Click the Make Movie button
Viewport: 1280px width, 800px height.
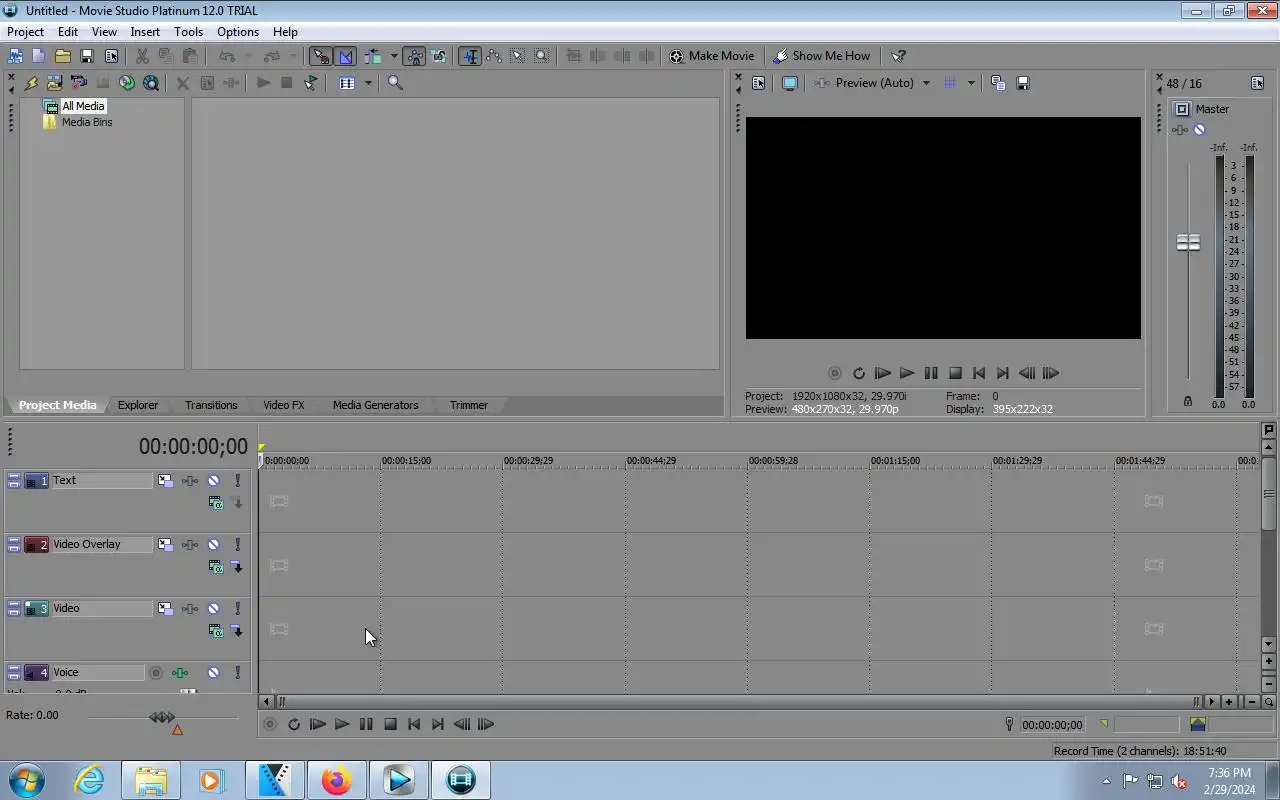pos(712,56)
